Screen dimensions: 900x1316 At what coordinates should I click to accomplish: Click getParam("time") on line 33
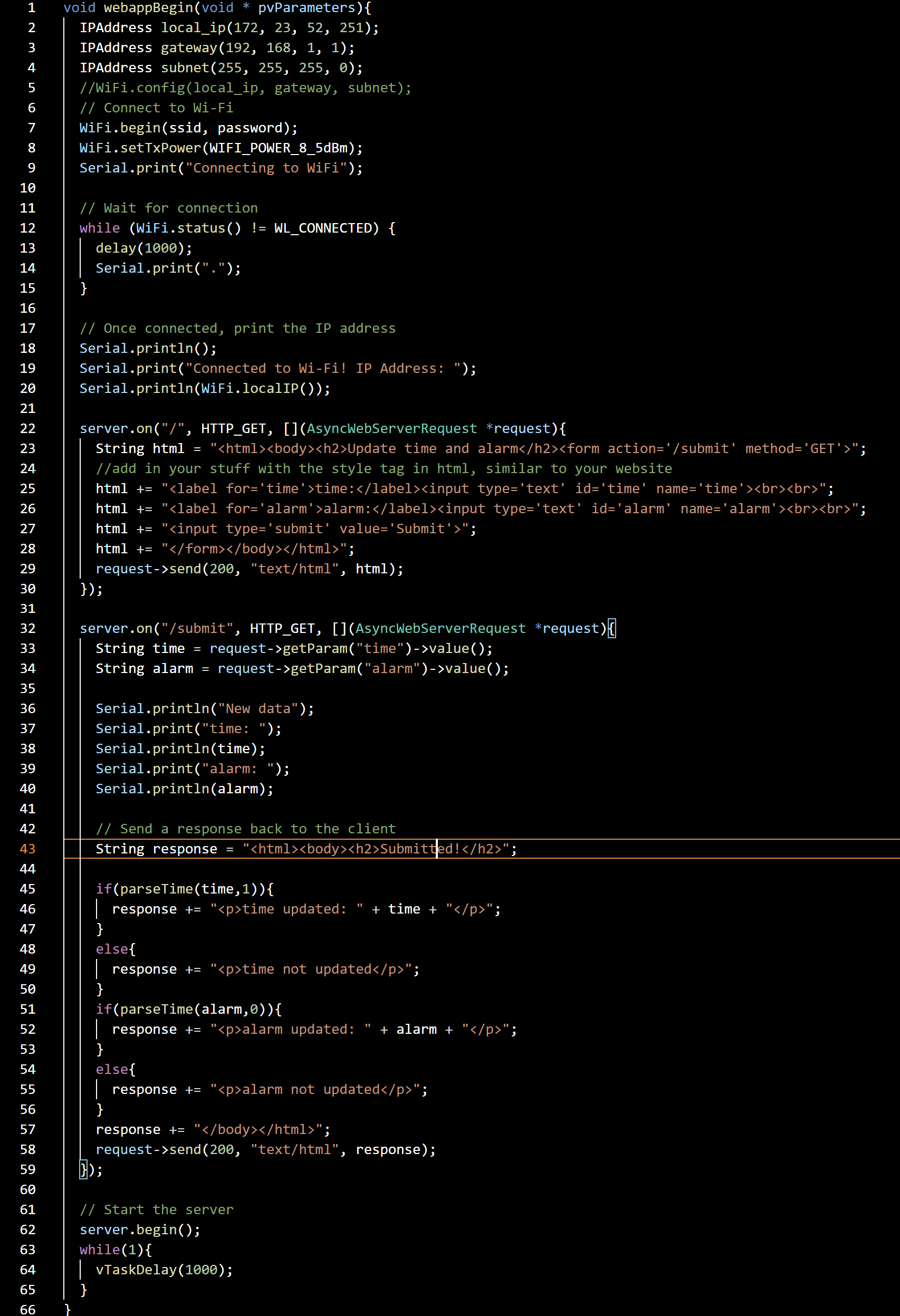coord(347,649)
